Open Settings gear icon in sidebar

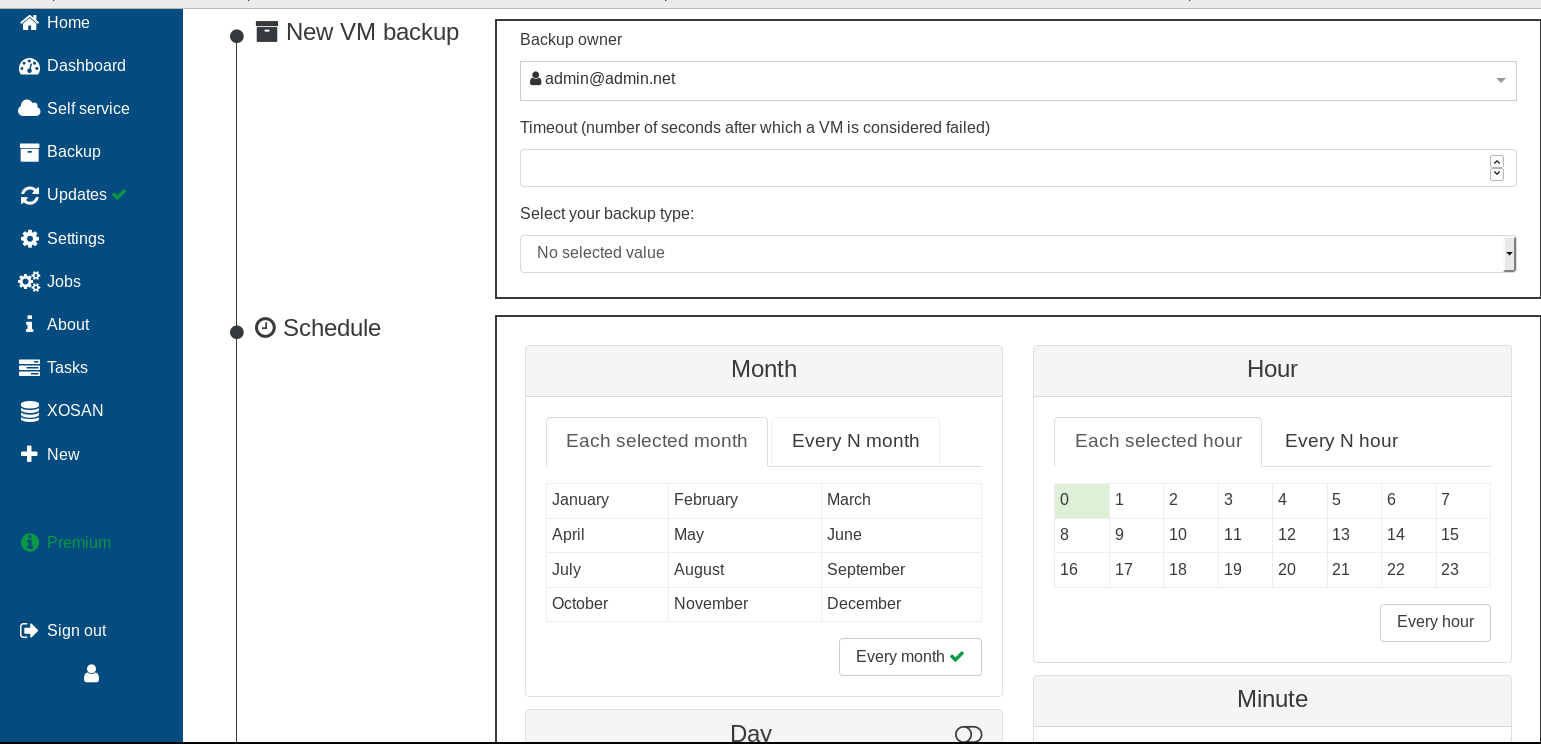[x=29, y=239]
